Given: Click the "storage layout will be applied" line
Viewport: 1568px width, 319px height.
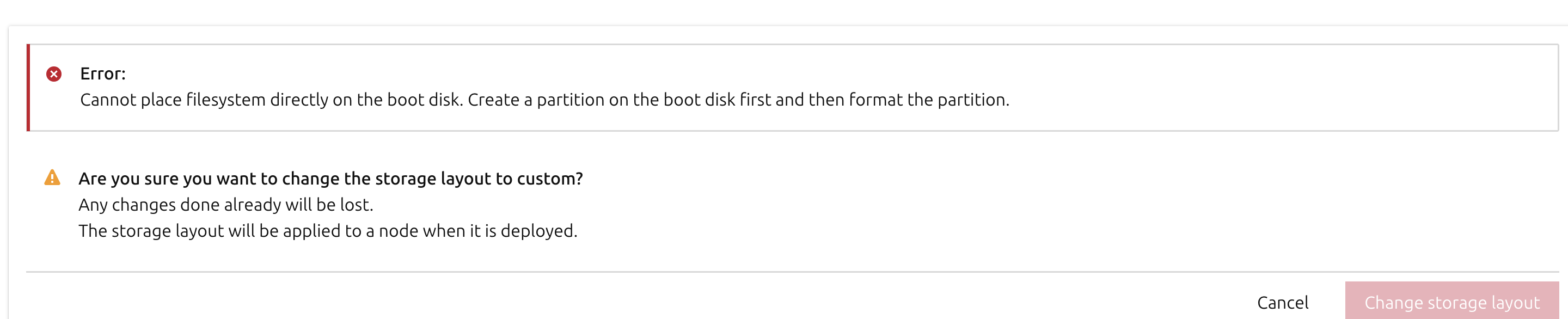Looking at the screenshot, I should [327, 231].
